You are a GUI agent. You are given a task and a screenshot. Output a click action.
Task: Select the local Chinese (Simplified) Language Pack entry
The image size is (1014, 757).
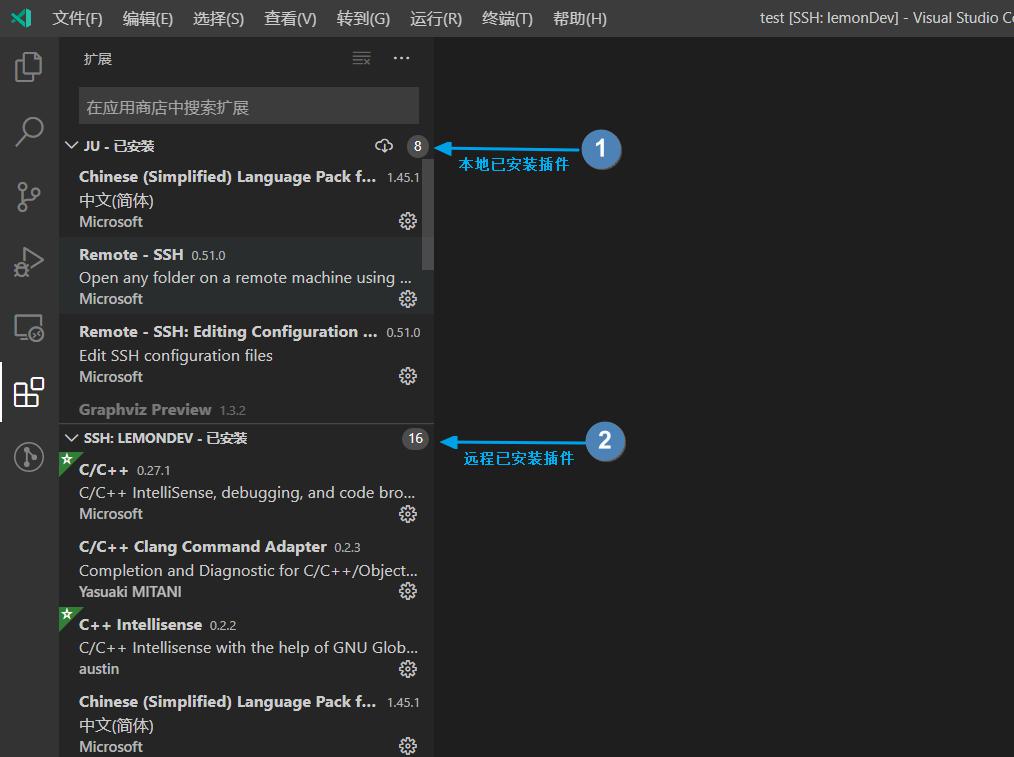(240, 198)
